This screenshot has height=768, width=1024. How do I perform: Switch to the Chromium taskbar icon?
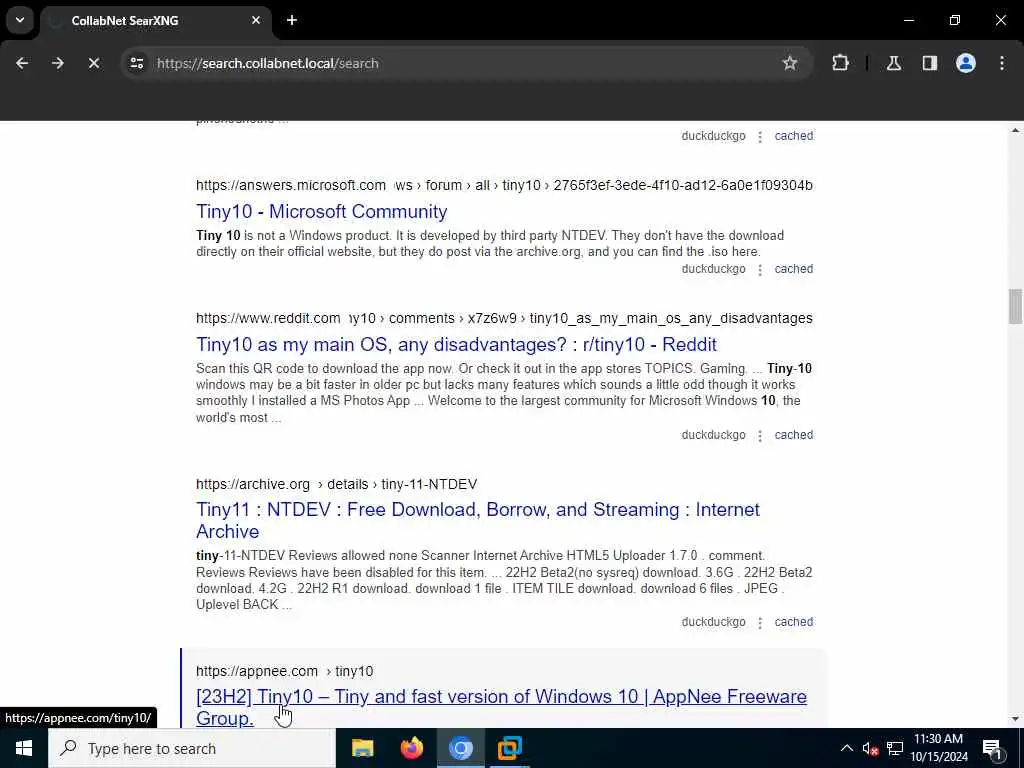tap(460, 748)
